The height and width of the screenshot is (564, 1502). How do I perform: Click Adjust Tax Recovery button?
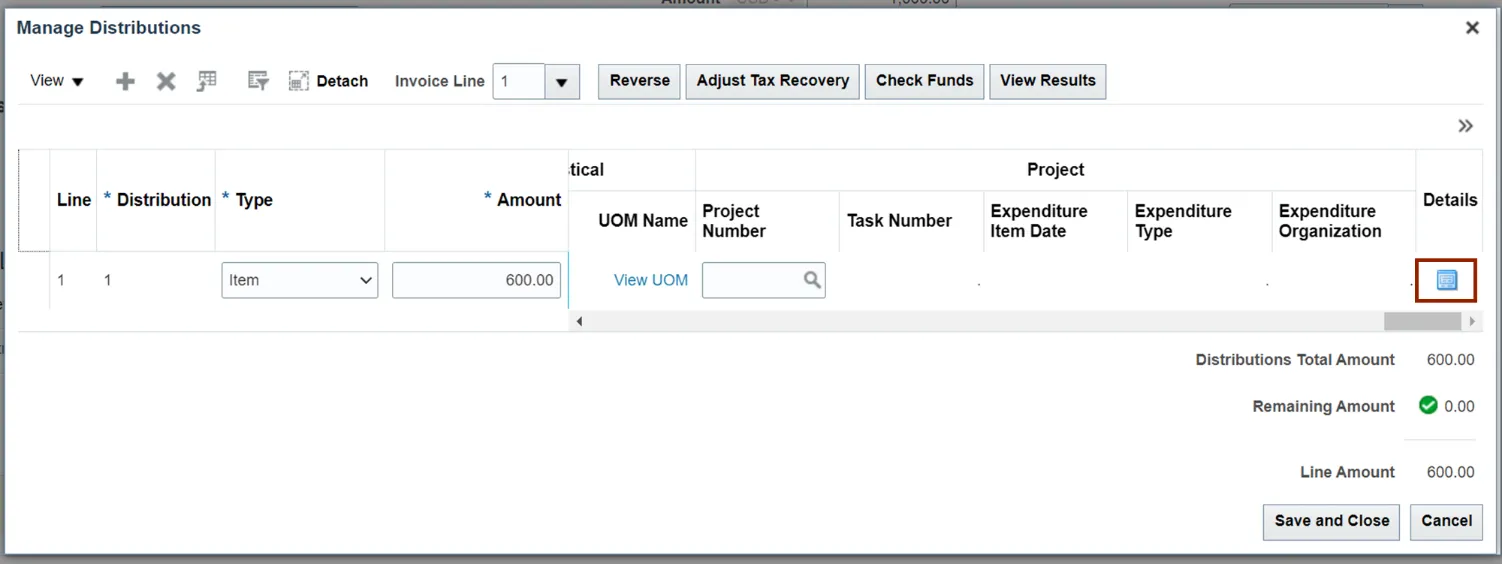click(772, 81)
